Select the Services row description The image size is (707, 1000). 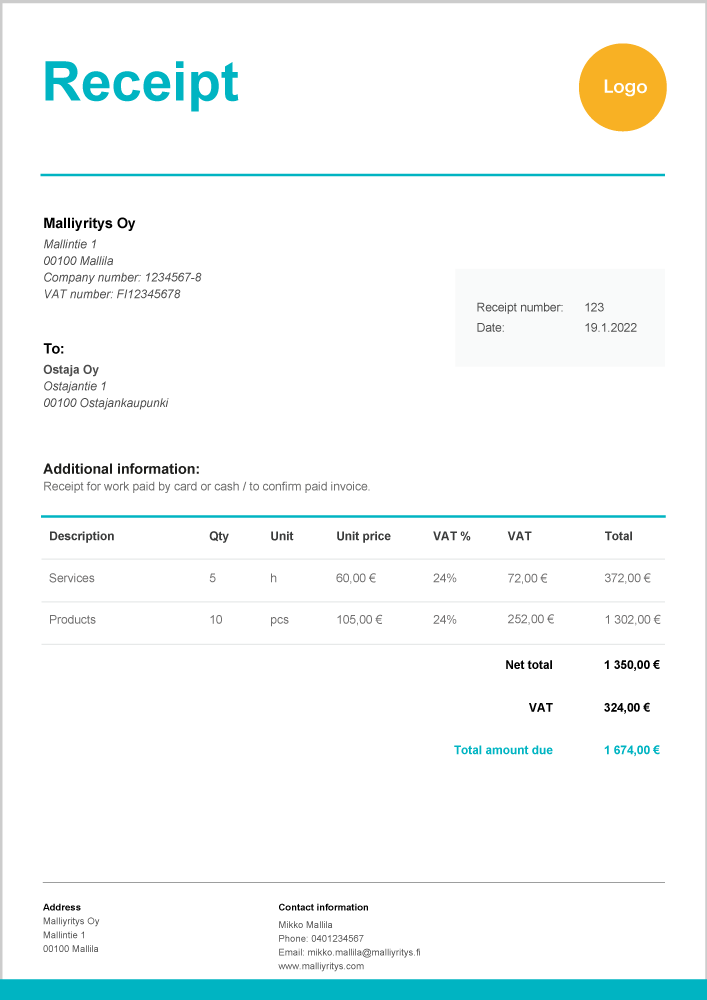pos(72,578)
